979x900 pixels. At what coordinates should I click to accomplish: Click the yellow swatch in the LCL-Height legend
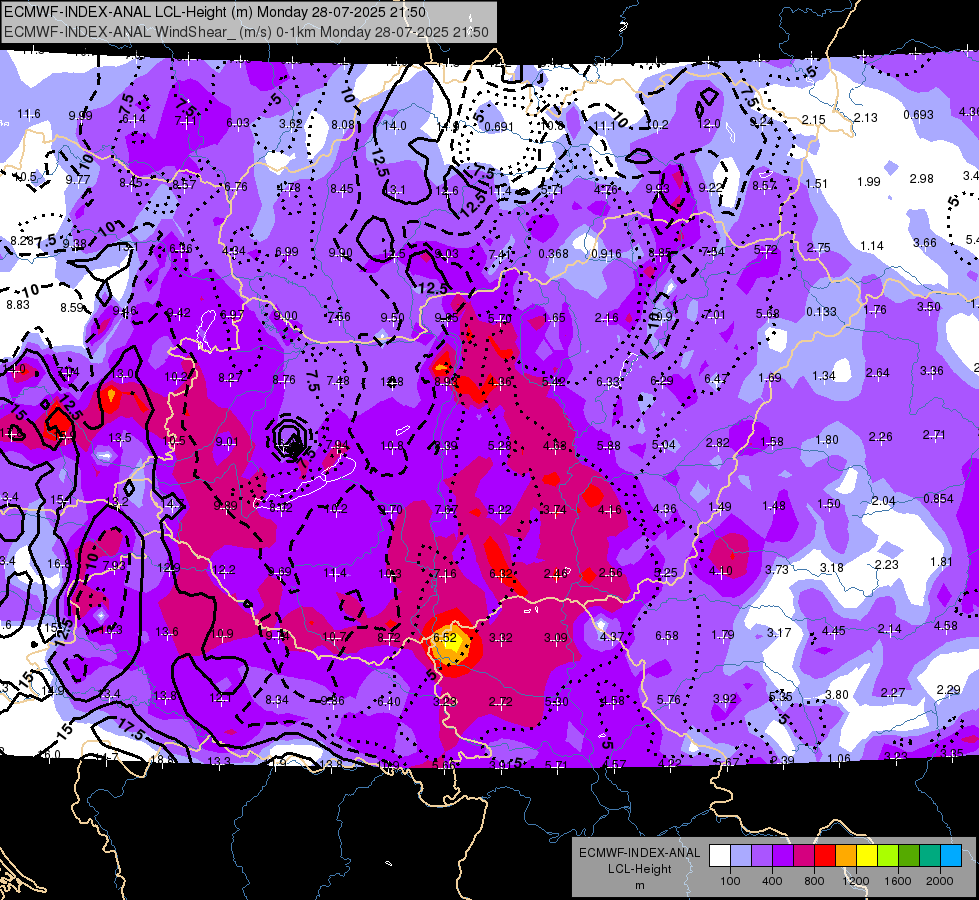(867, 856)
